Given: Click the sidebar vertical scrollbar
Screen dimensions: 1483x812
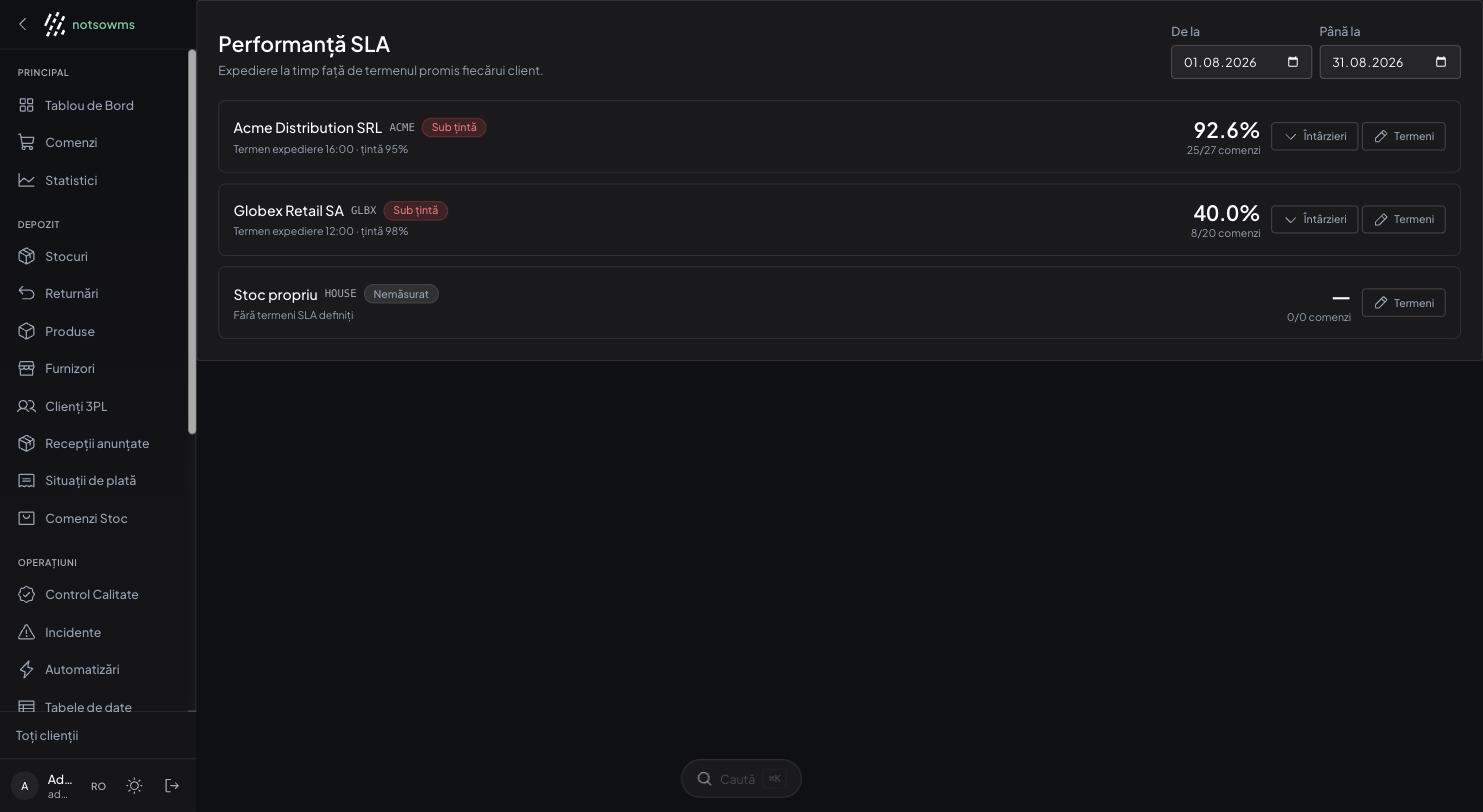Looking at the screenshot, I should pos(192,242).
